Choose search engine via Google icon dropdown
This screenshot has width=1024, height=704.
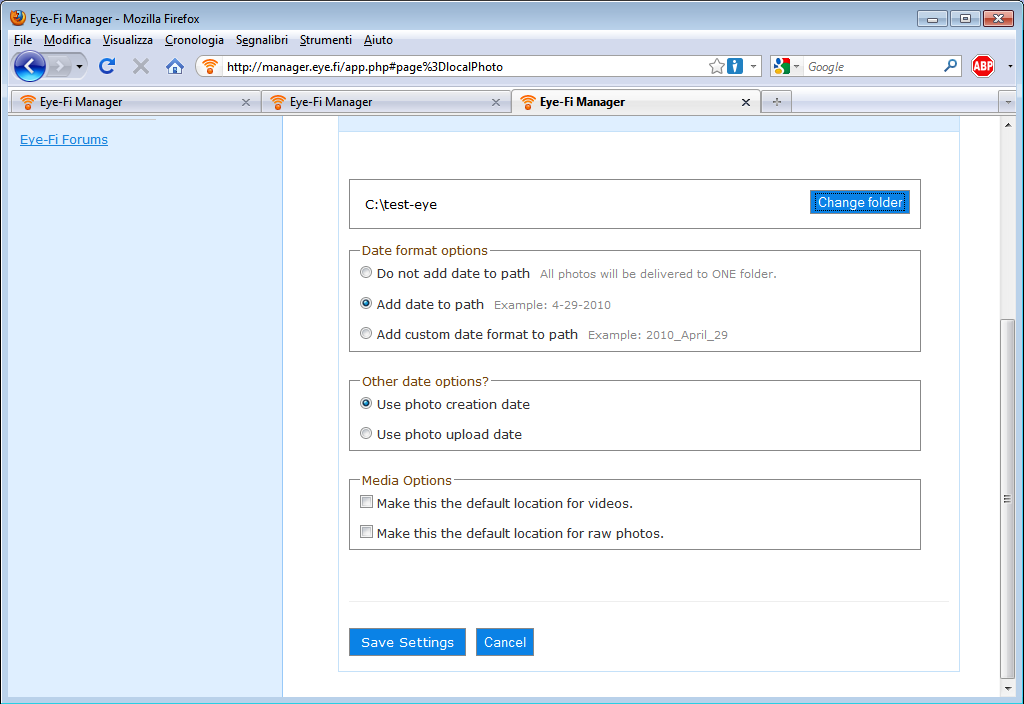point(786,67)
